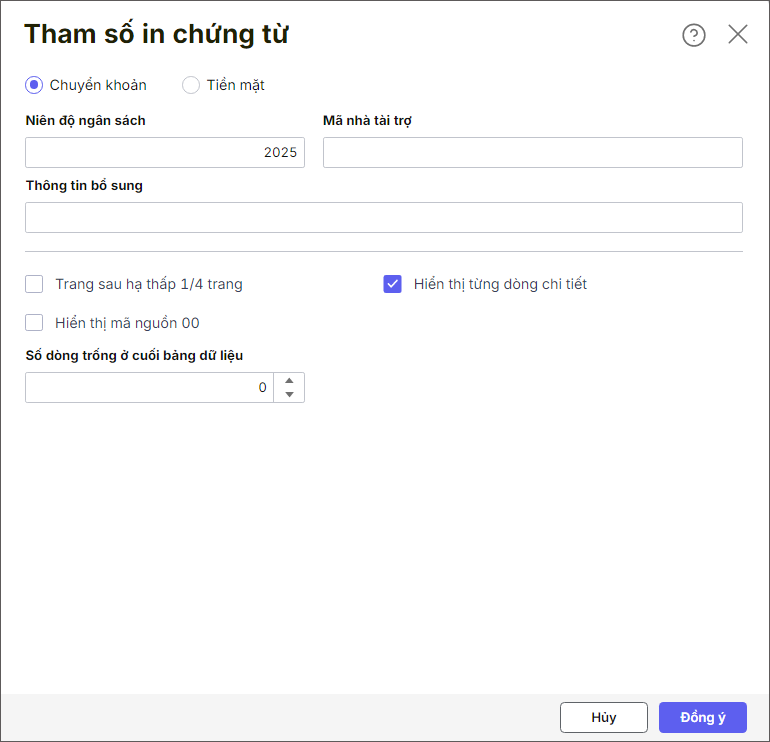Image resolution: width=770 pixels, height=742 pixels.
Task: Select the Chuyển khoản radio option
Action: click(34, 85)
